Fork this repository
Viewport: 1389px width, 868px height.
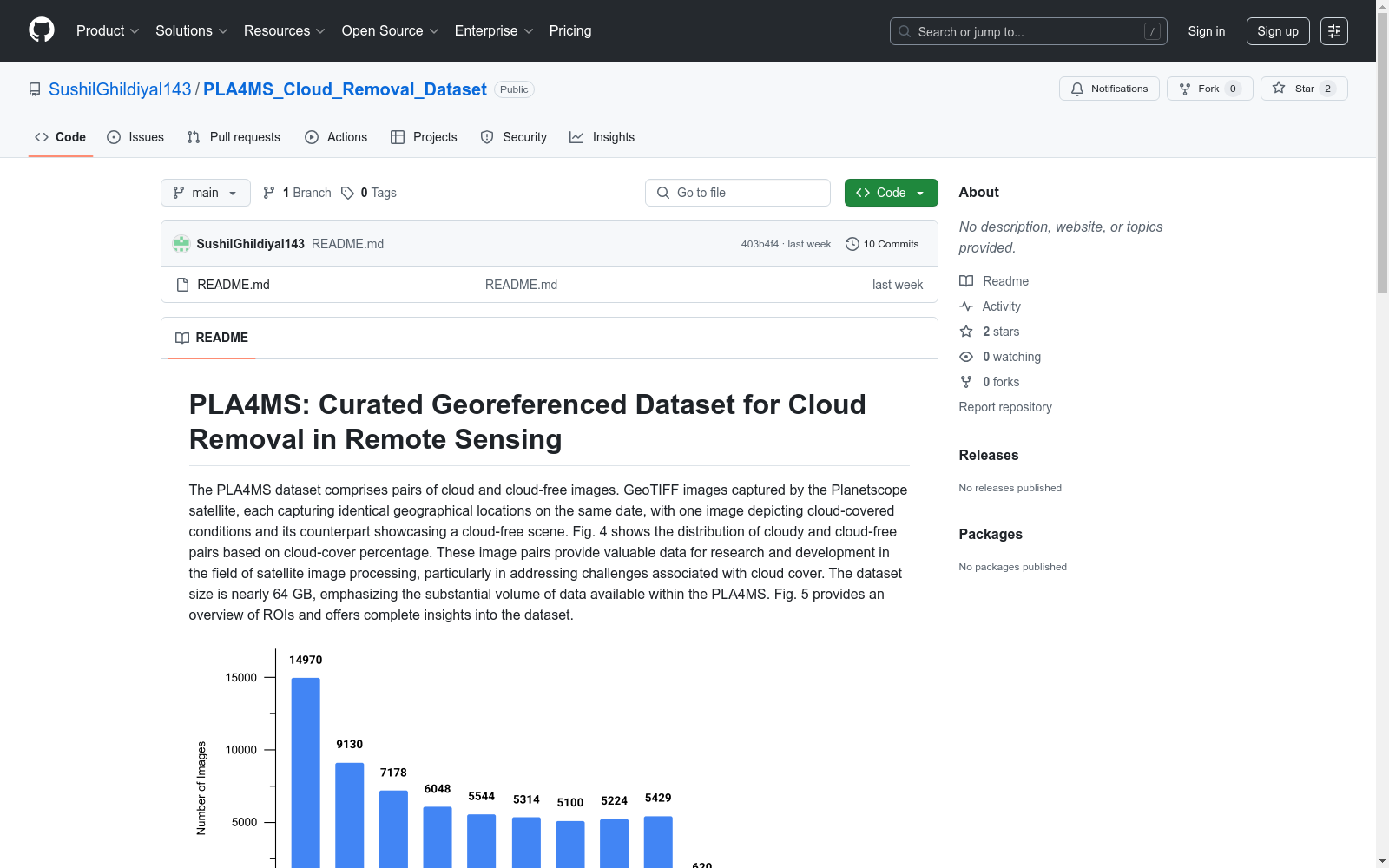click(1209, 89)
